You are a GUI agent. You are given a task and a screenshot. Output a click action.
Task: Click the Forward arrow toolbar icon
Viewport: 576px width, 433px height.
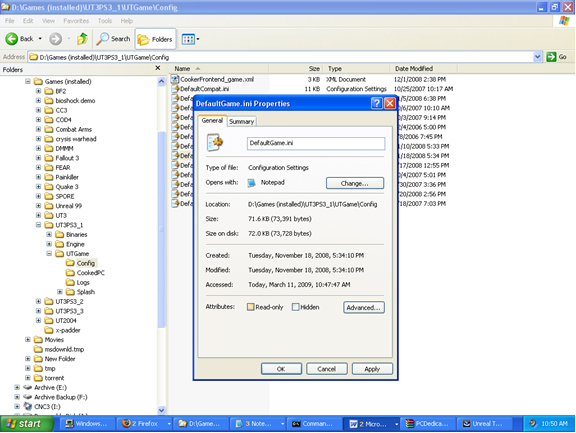pos(56,39)
